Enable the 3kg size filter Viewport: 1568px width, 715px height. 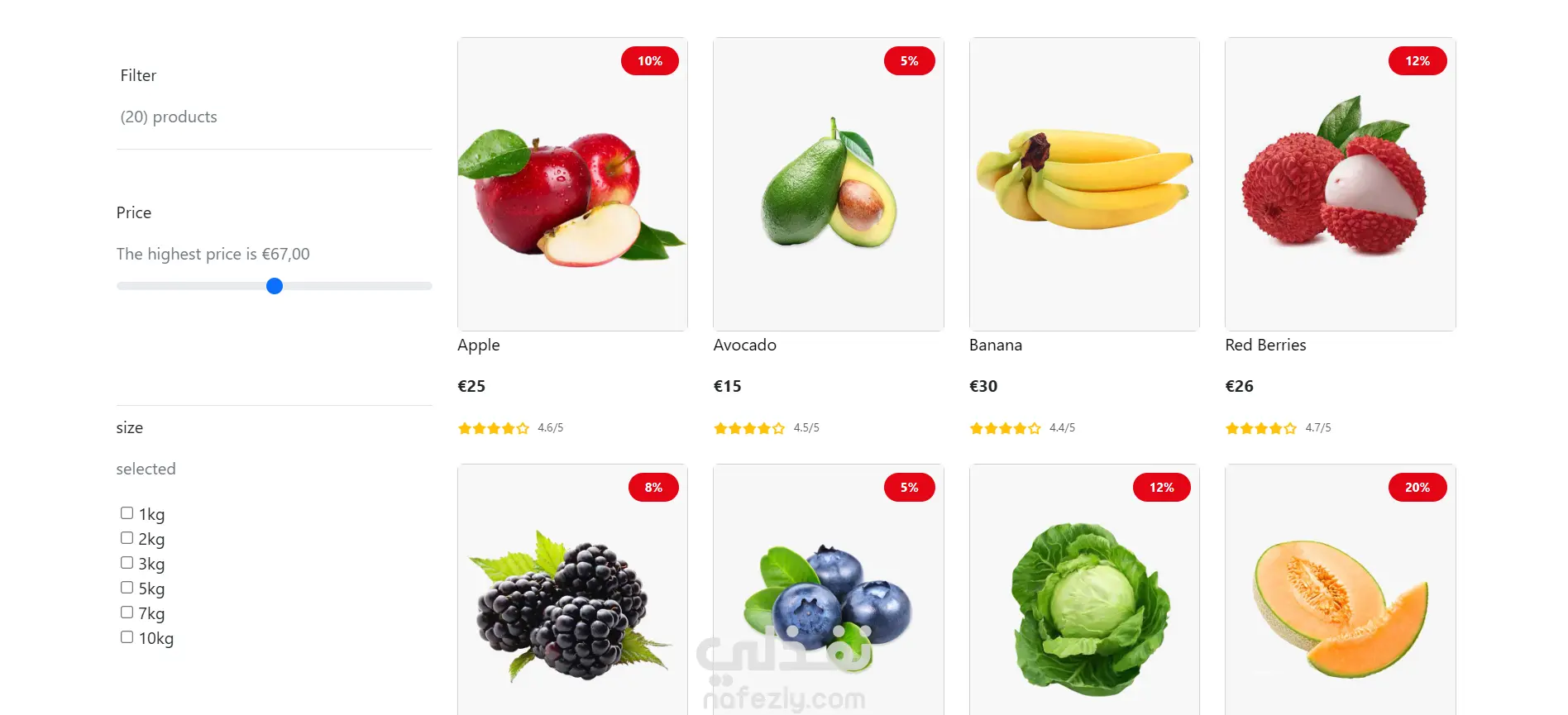pos(127,563)
